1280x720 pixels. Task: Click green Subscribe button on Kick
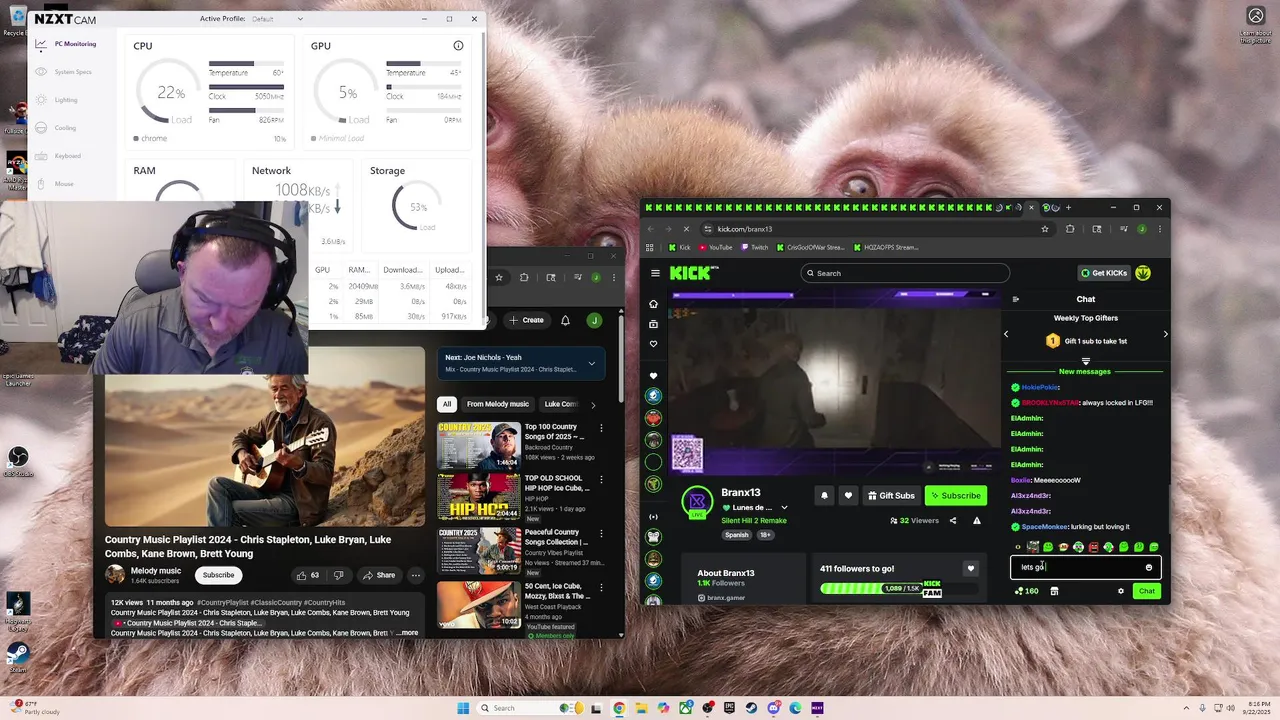955,495
